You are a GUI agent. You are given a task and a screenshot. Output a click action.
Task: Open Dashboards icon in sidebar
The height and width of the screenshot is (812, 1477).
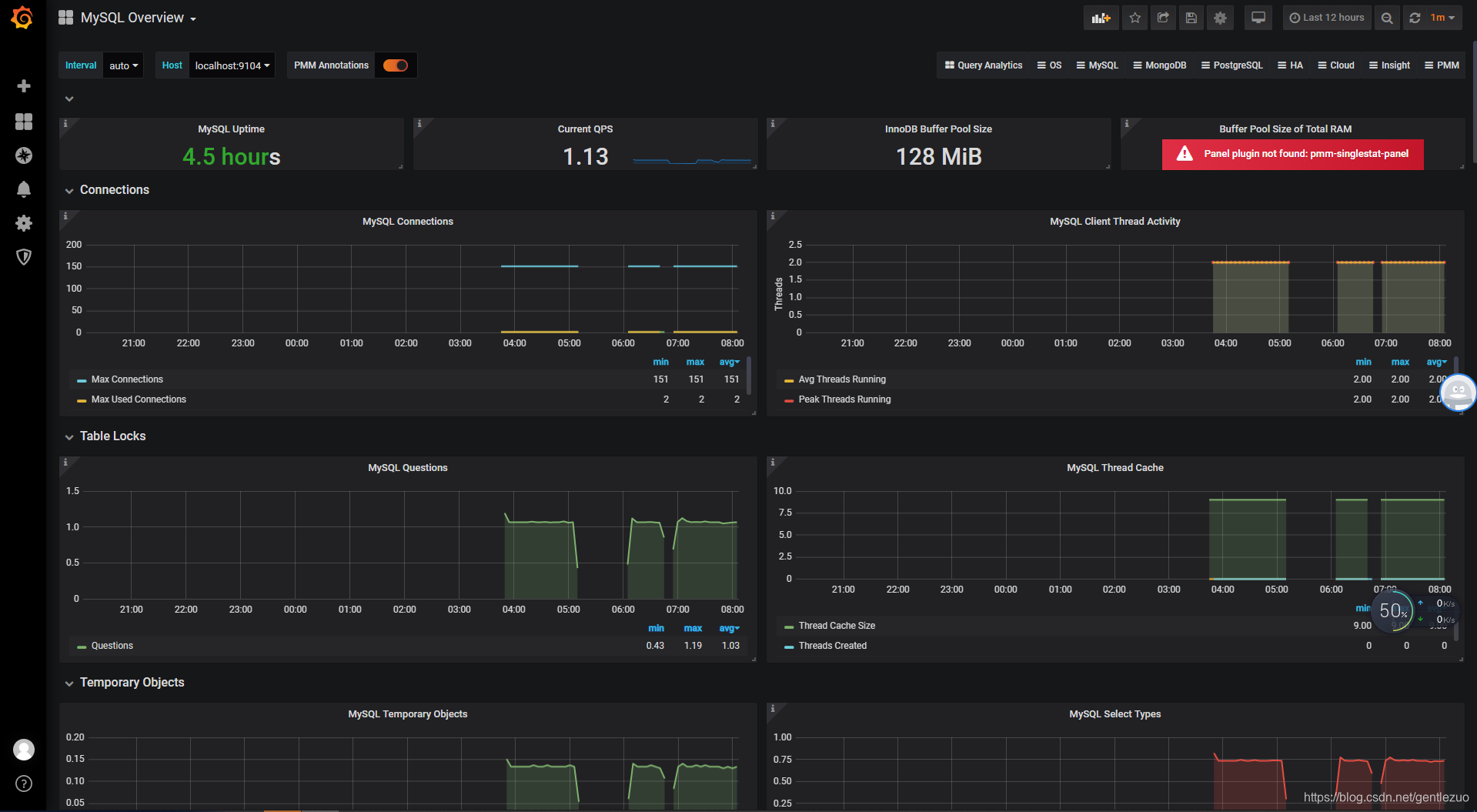click(x=24, y=122)
